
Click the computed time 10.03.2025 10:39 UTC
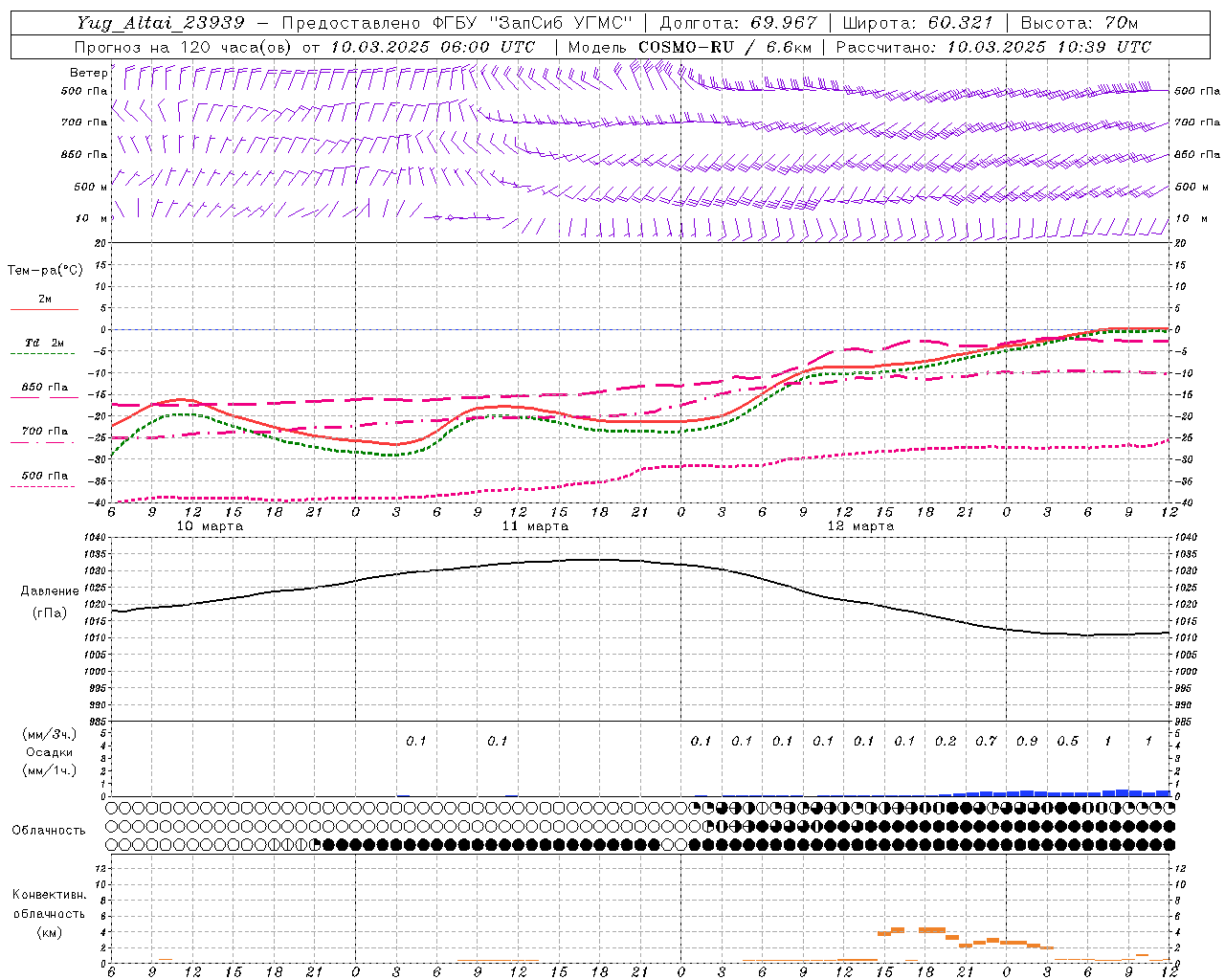click(1049, 47)
